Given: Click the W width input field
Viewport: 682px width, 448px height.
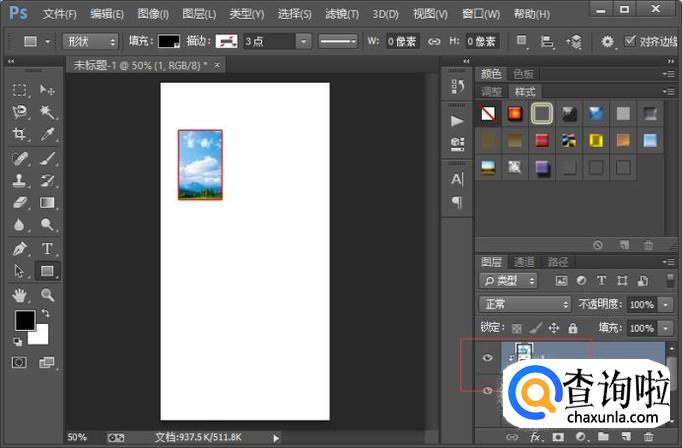Looking at the screenshot, I should point(401,42).
